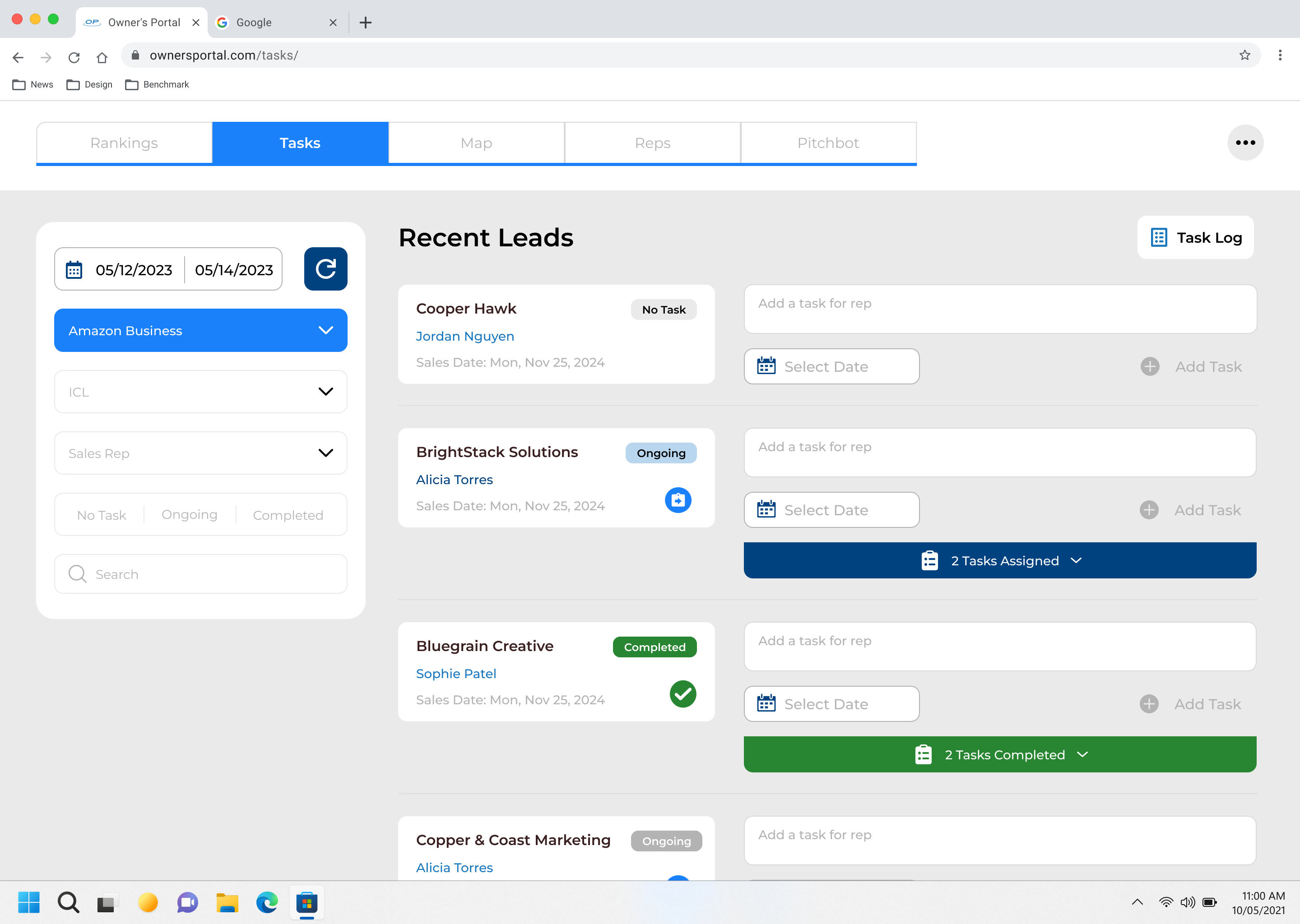
Task: Click Cooper Hawk's Add a task field
Action: click(999, 309)
